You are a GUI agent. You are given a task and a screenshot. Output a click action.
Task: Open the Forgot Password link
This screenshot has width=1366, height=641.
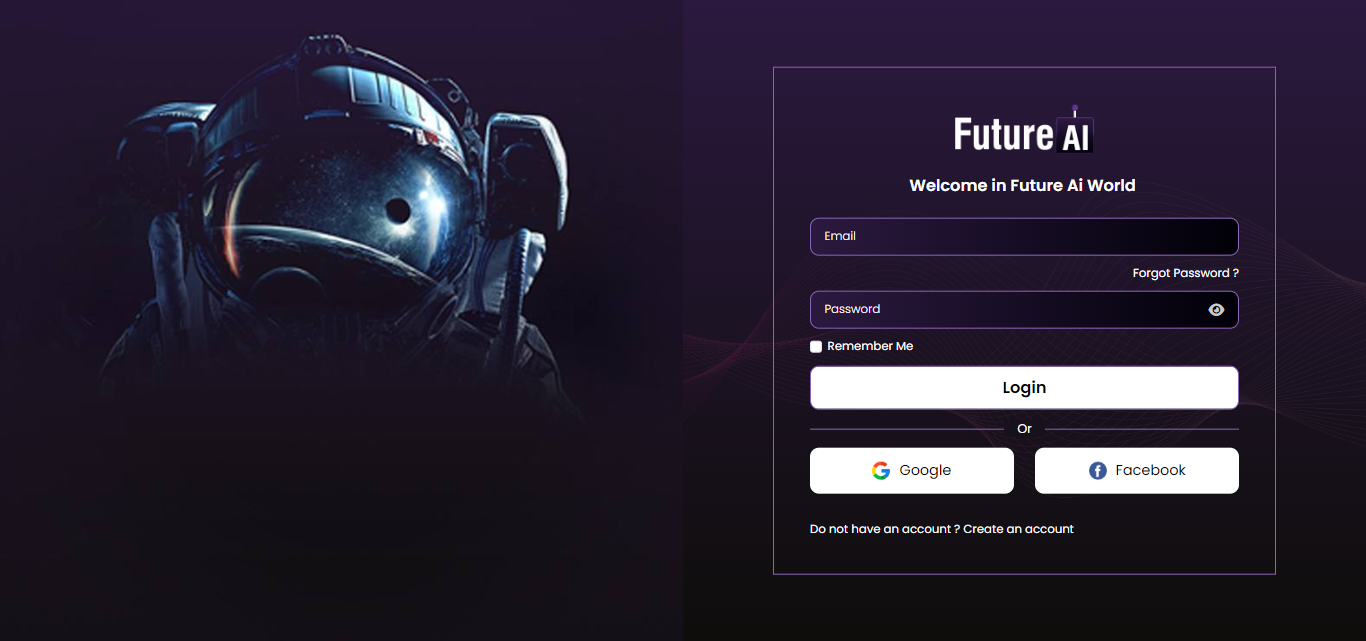[x=1184, y=272]
